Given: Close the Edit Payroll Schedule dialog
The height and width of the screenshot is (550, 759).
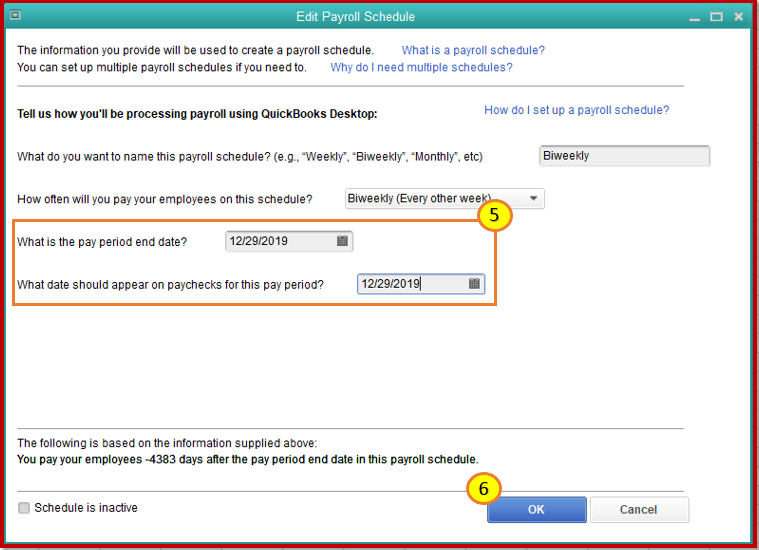Looking at the screenshot, I should tap(739, 17).
